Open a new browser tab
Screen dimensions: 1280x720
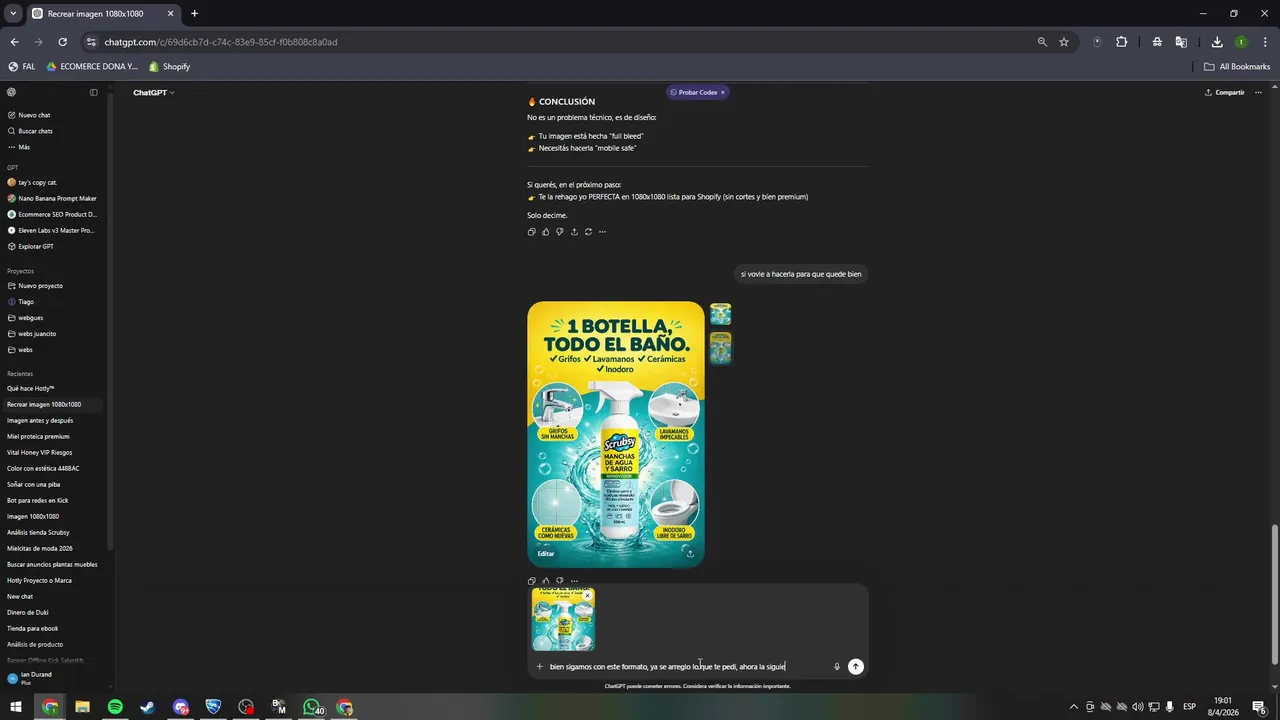[x=194, y=14]
